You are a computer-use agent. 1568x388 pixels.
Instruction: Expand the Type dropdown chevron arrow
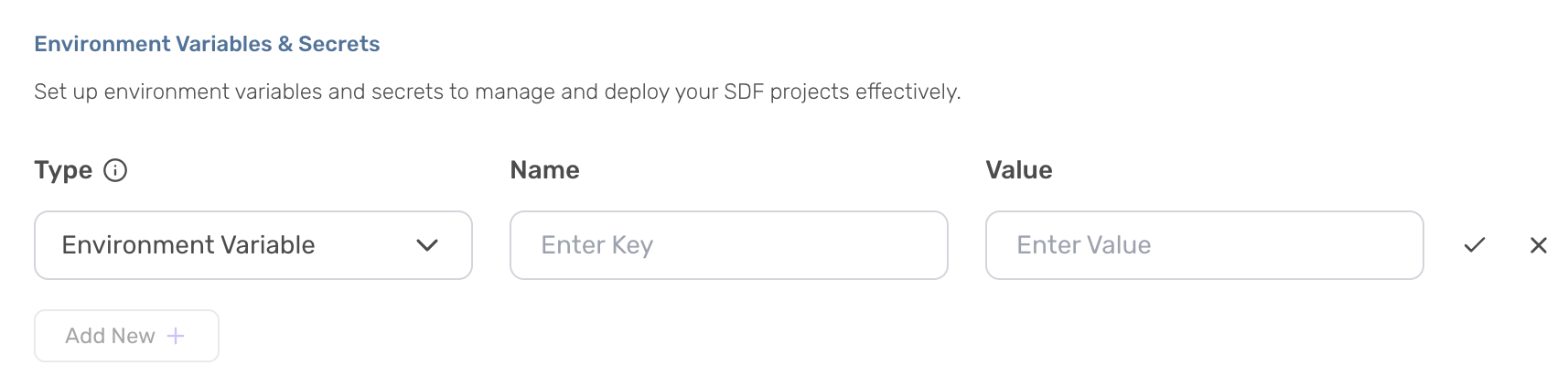[x=427, y=245]
